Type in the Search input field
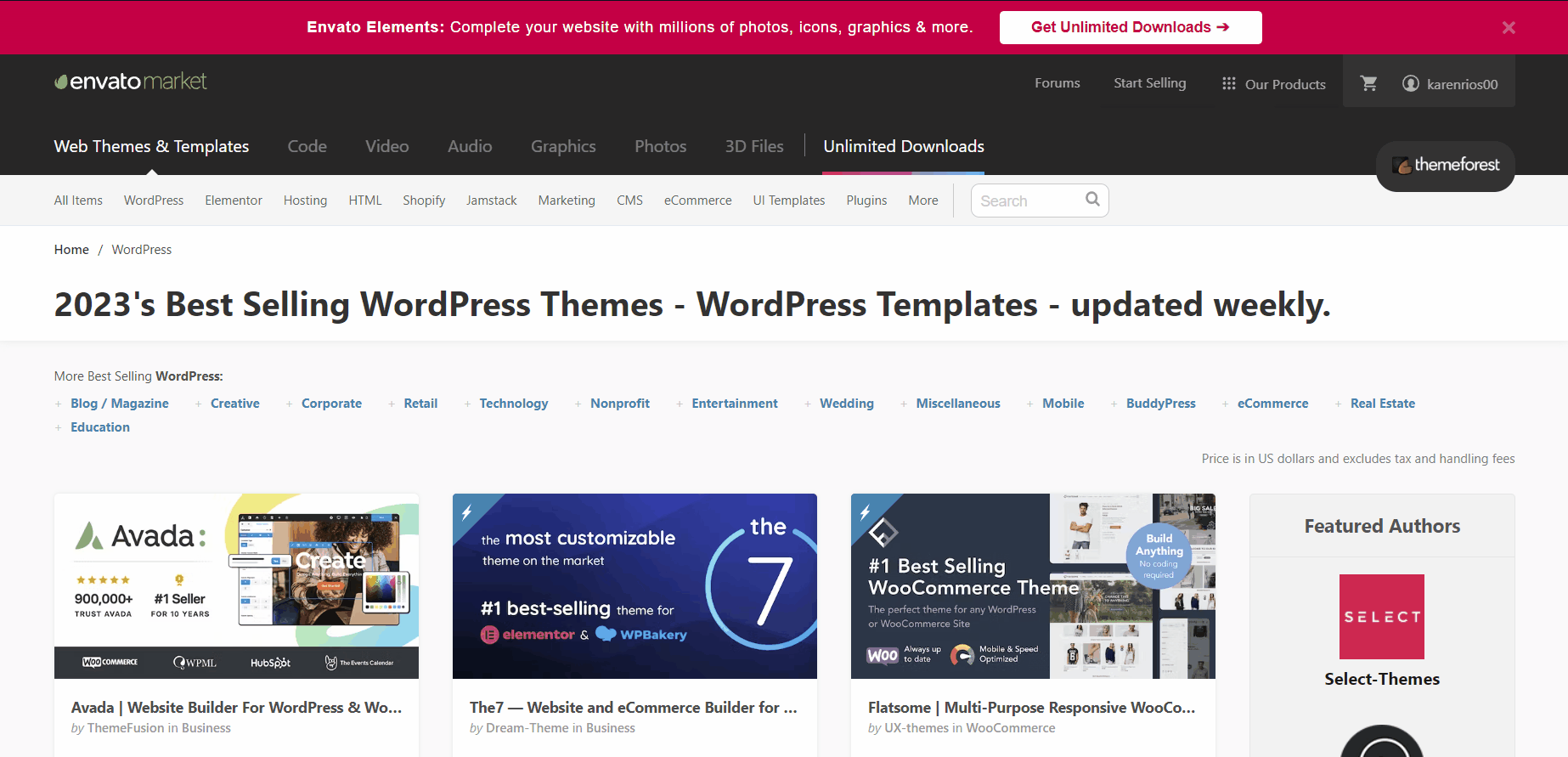This screenshot has height=757, width=1568. [x=1028, y=201]
